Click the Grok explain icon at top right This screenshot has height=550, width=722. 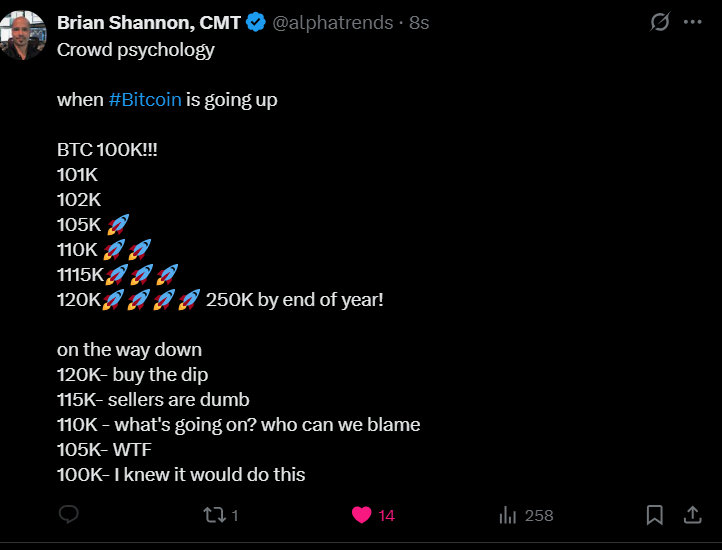659,22
